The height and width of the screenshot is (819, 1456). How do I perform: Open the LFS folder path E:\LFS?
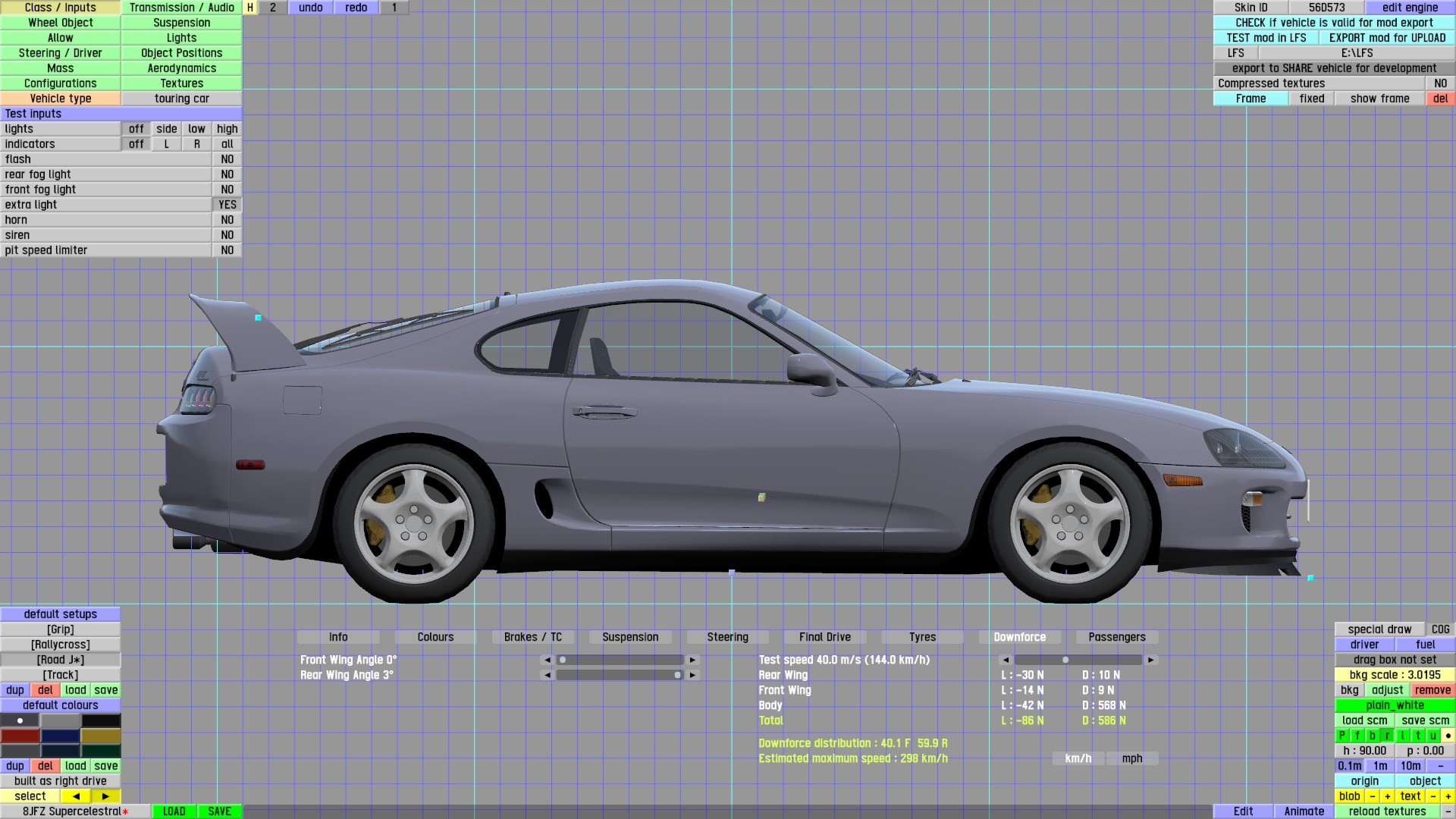1357,53
